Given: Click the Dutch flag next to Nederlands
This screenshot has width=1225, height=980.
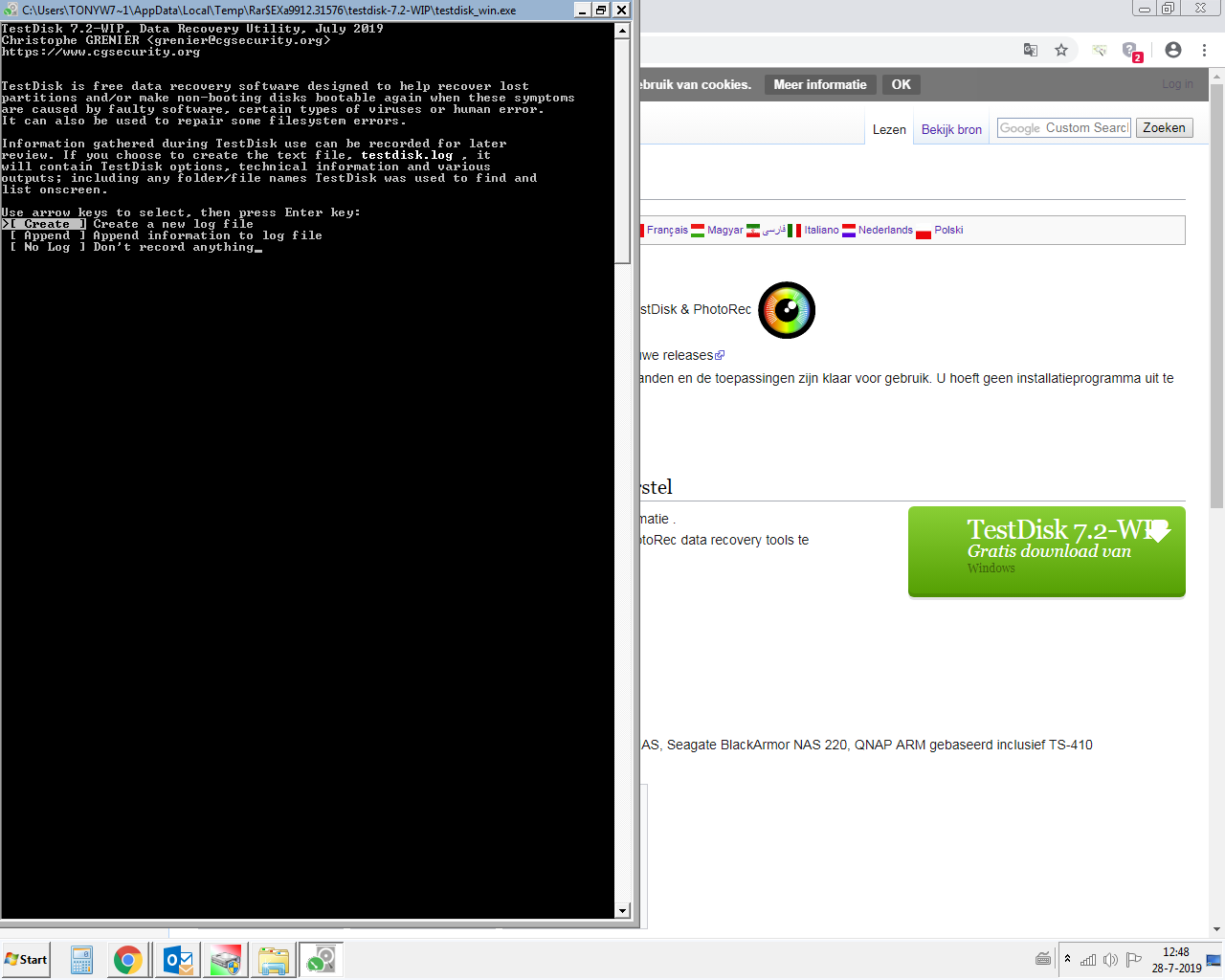Looking at the screenshot, I should pos(849,231).
